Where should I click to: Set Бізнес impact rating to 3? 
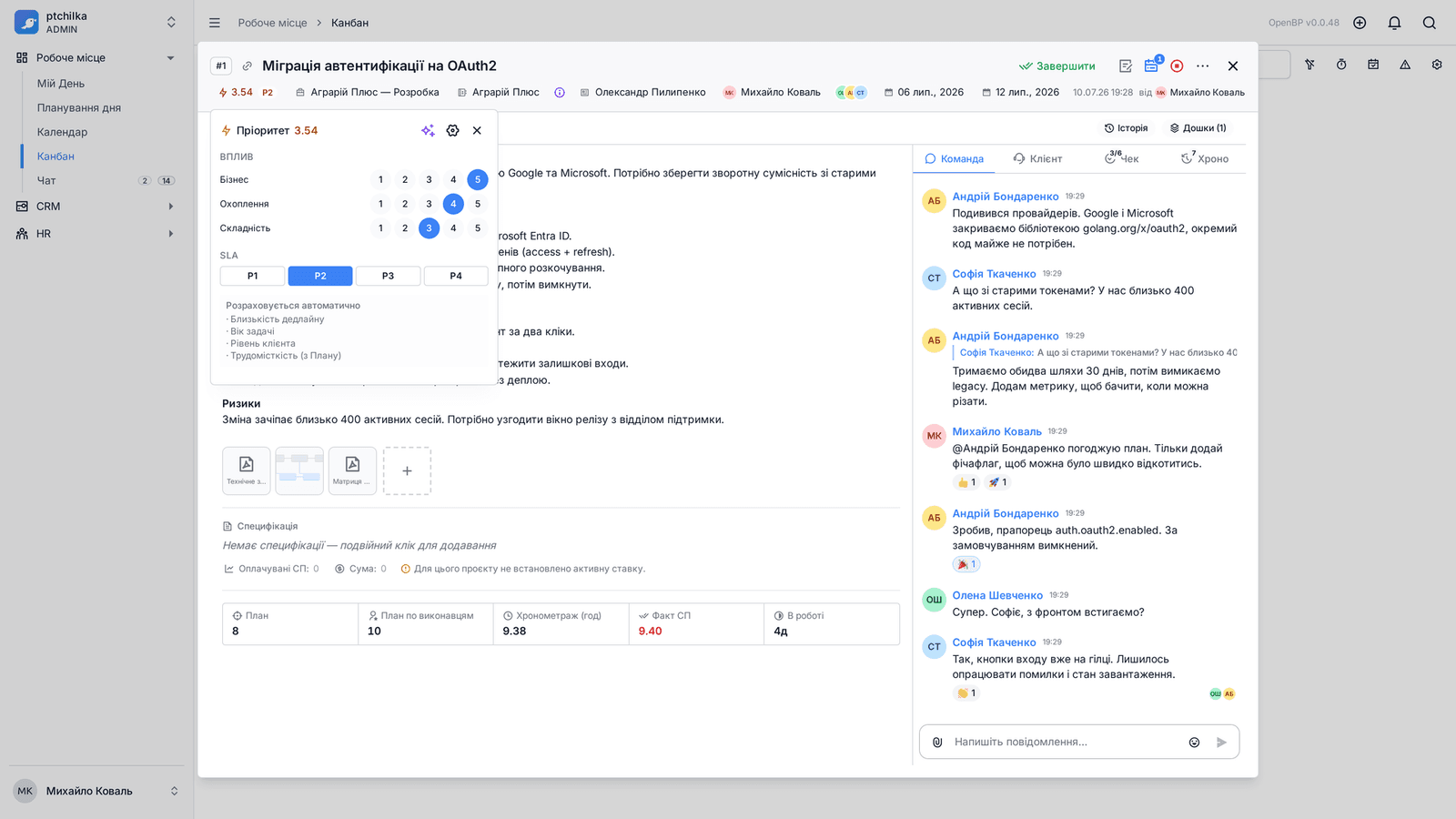click(x=430, y=179)
